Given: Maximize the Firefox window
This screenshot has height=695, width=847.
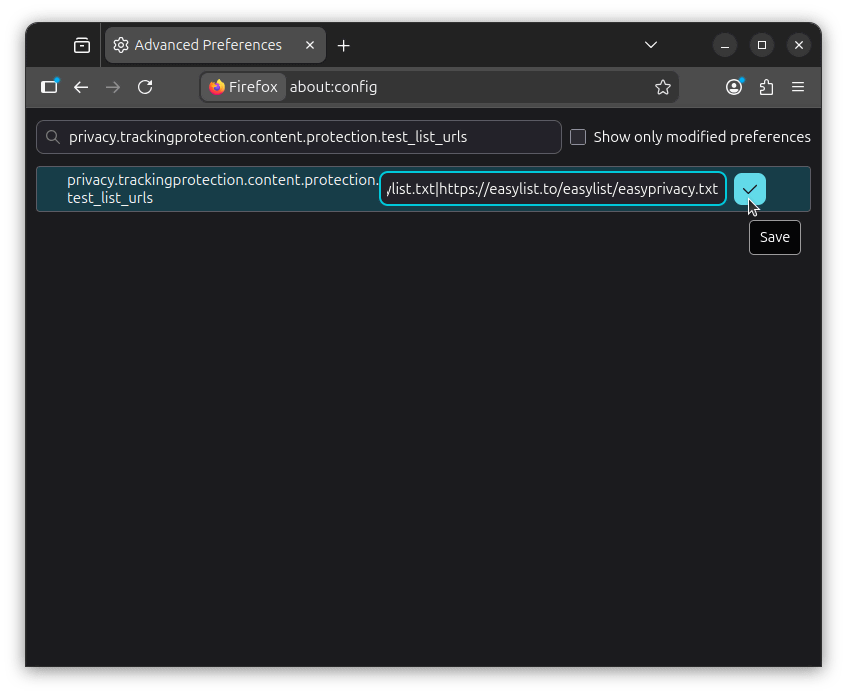Looking at the screenshot, I should (x=762, y=45).
